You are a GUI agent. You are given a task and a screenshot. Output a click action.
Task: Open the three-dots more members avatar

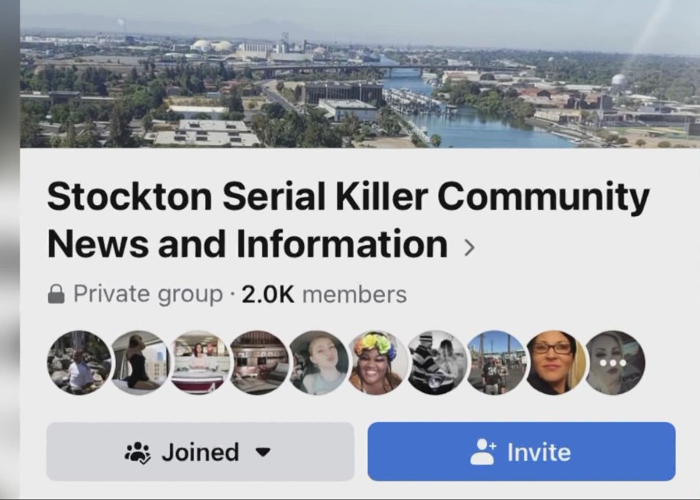point(614,362)
